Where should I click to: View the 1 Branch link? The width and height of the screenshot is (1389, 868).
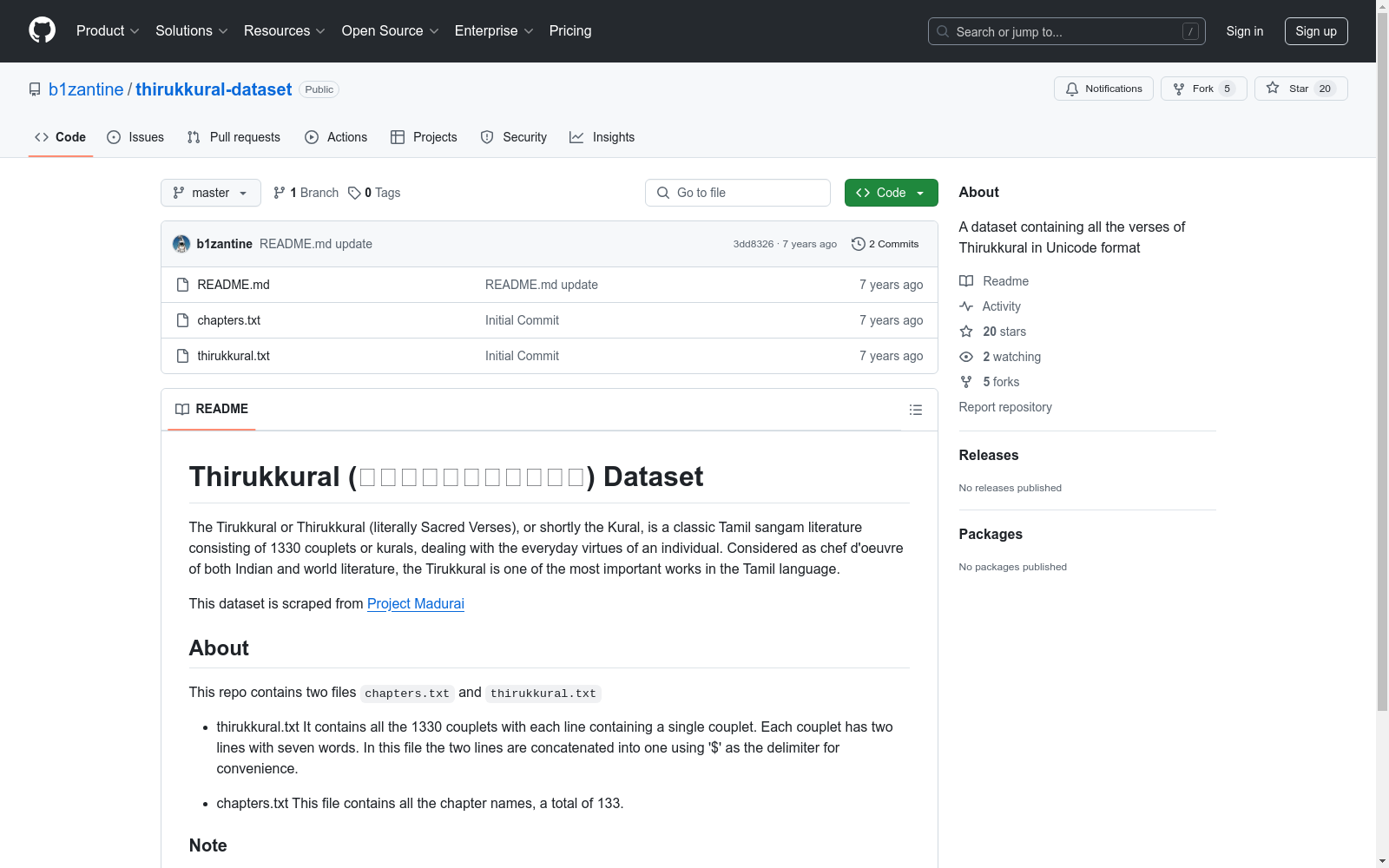(x=306, y=193)
